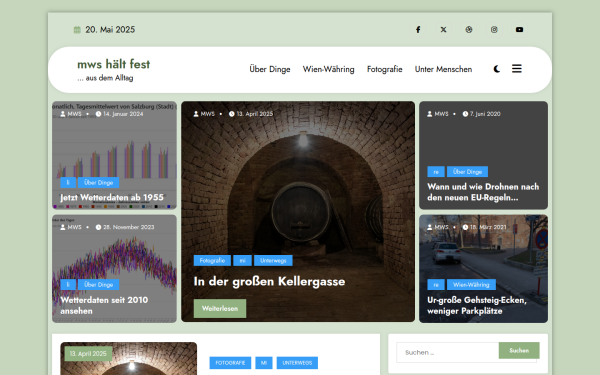The image size is (600, 375).
Task: Open article Jetzt Wetterdaten ab 1955
Action: click(112, 197)
